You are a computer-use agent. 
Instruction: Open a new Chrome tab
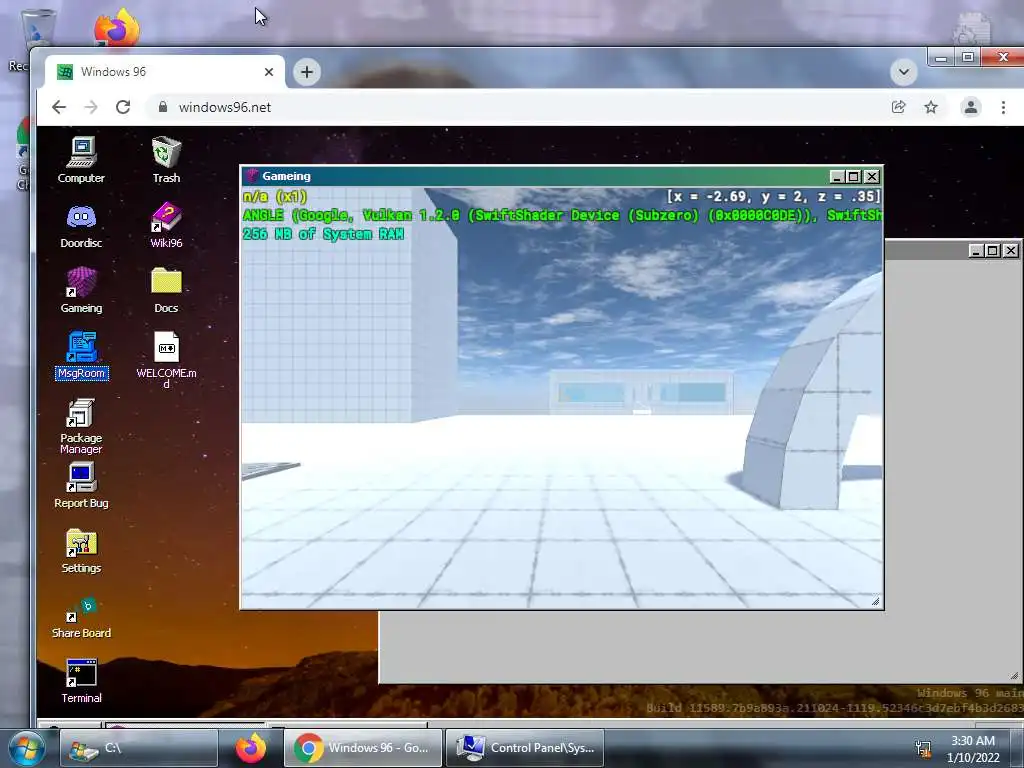(x=307, y=72)
